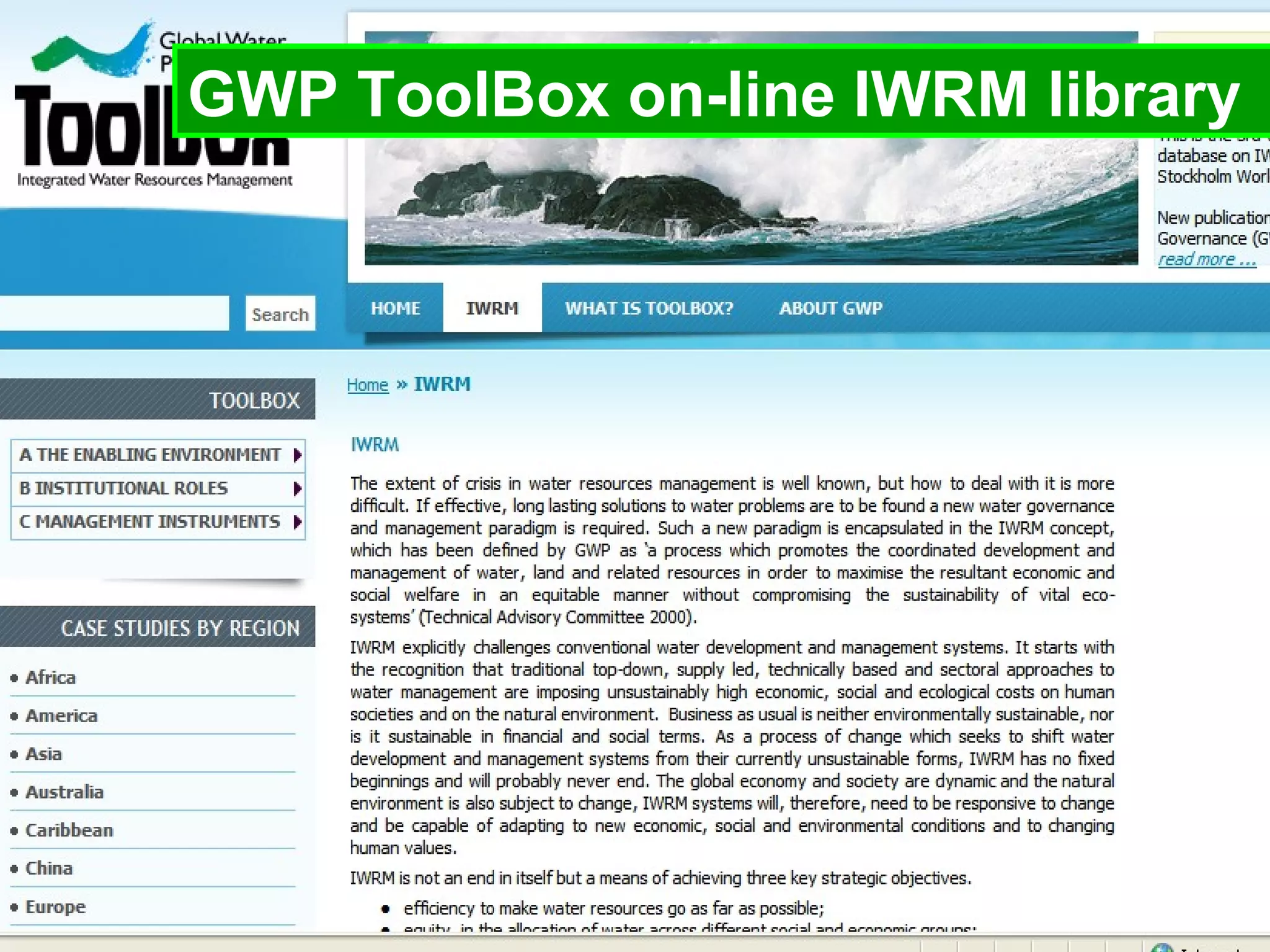Click the IWRM breadcrumb title
The height and width of the screenshot is (952, 1270).
coord(442,384)
